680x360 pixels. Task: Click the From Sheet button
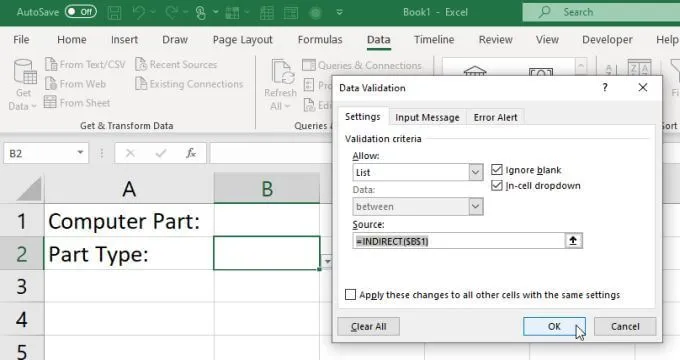(x=77, y=103)
